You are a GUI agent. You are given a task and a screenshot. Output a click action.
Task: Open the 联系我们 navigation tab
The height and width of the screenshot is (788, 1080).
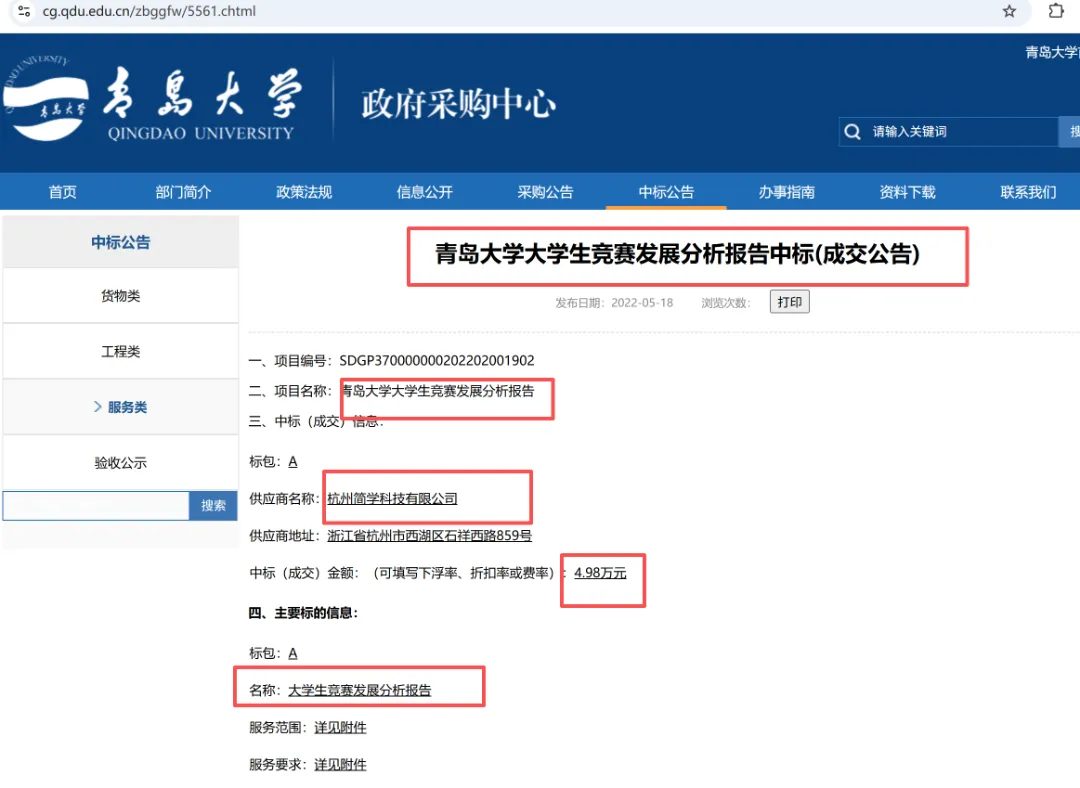tap(1028, 192)
